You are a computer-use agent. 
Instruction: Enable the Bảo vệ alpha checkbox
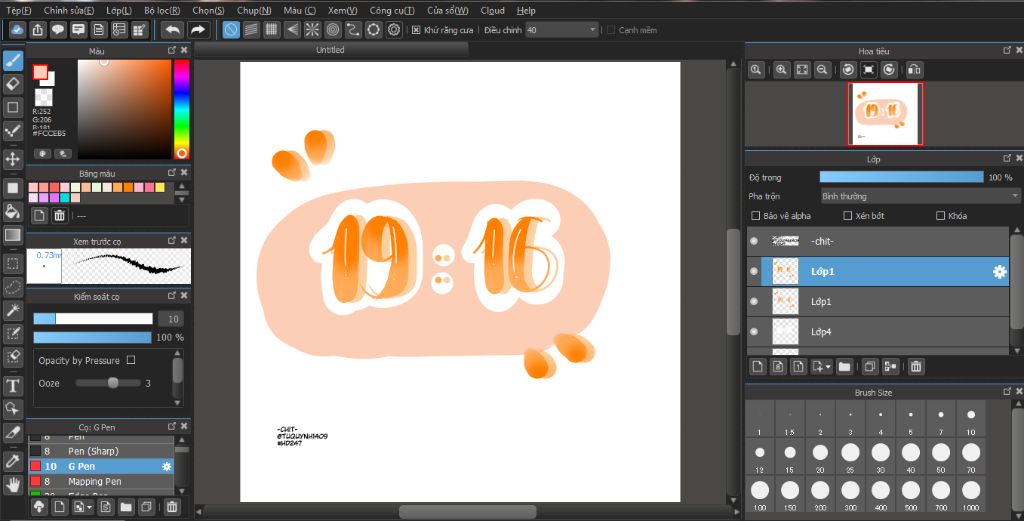tap(756, 216)
